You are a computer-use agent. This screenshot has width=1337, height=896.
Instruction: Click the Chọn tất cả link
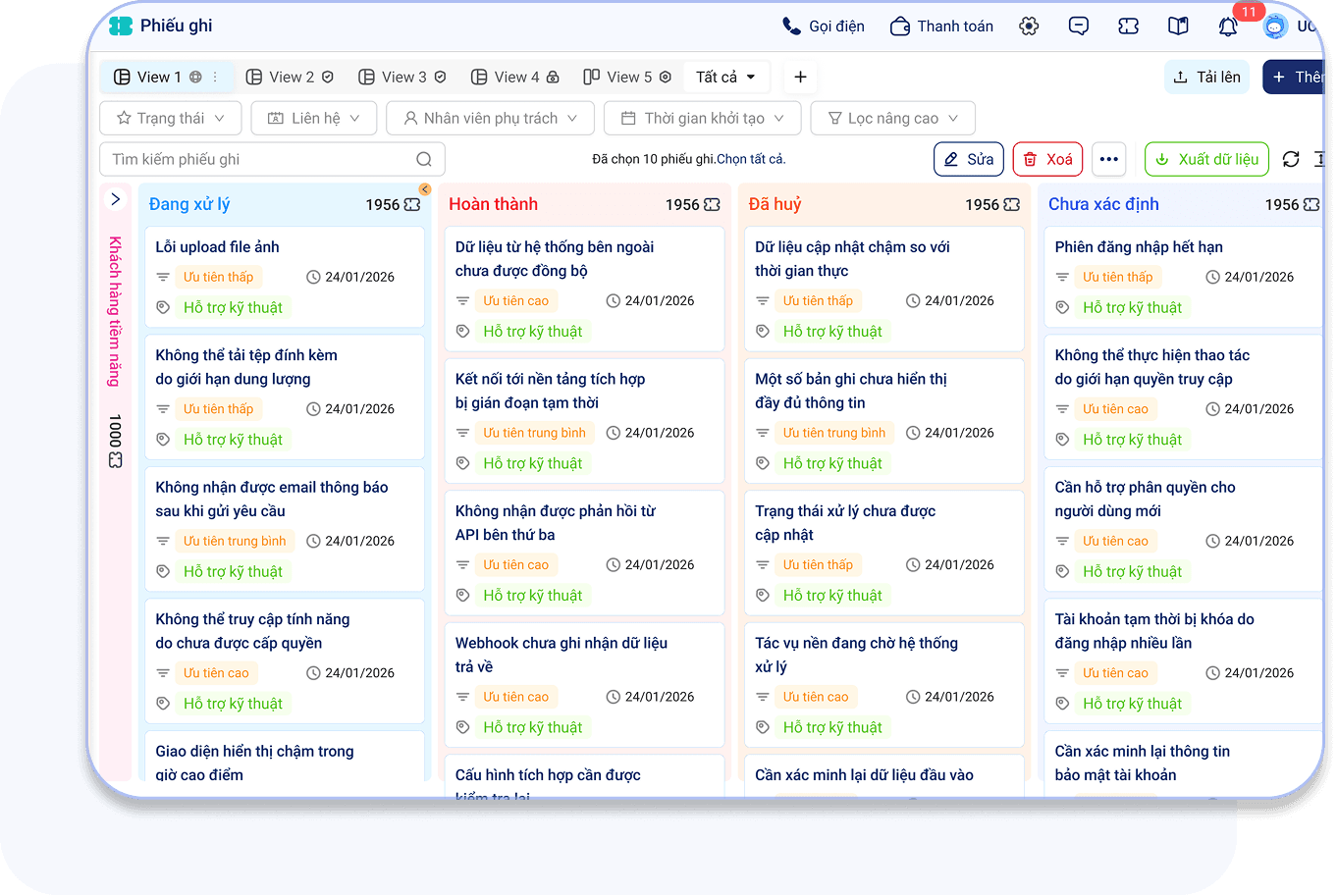tap(751, 159)
